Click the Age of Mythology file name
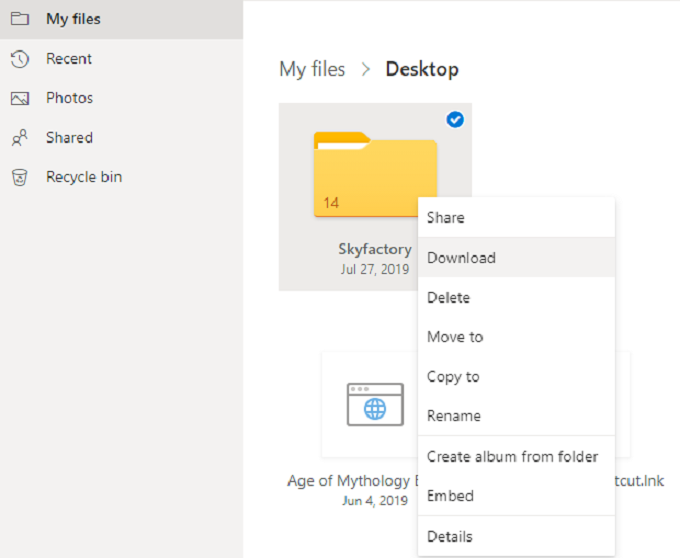This screenshot has width=680, height=558. point(352,481)
